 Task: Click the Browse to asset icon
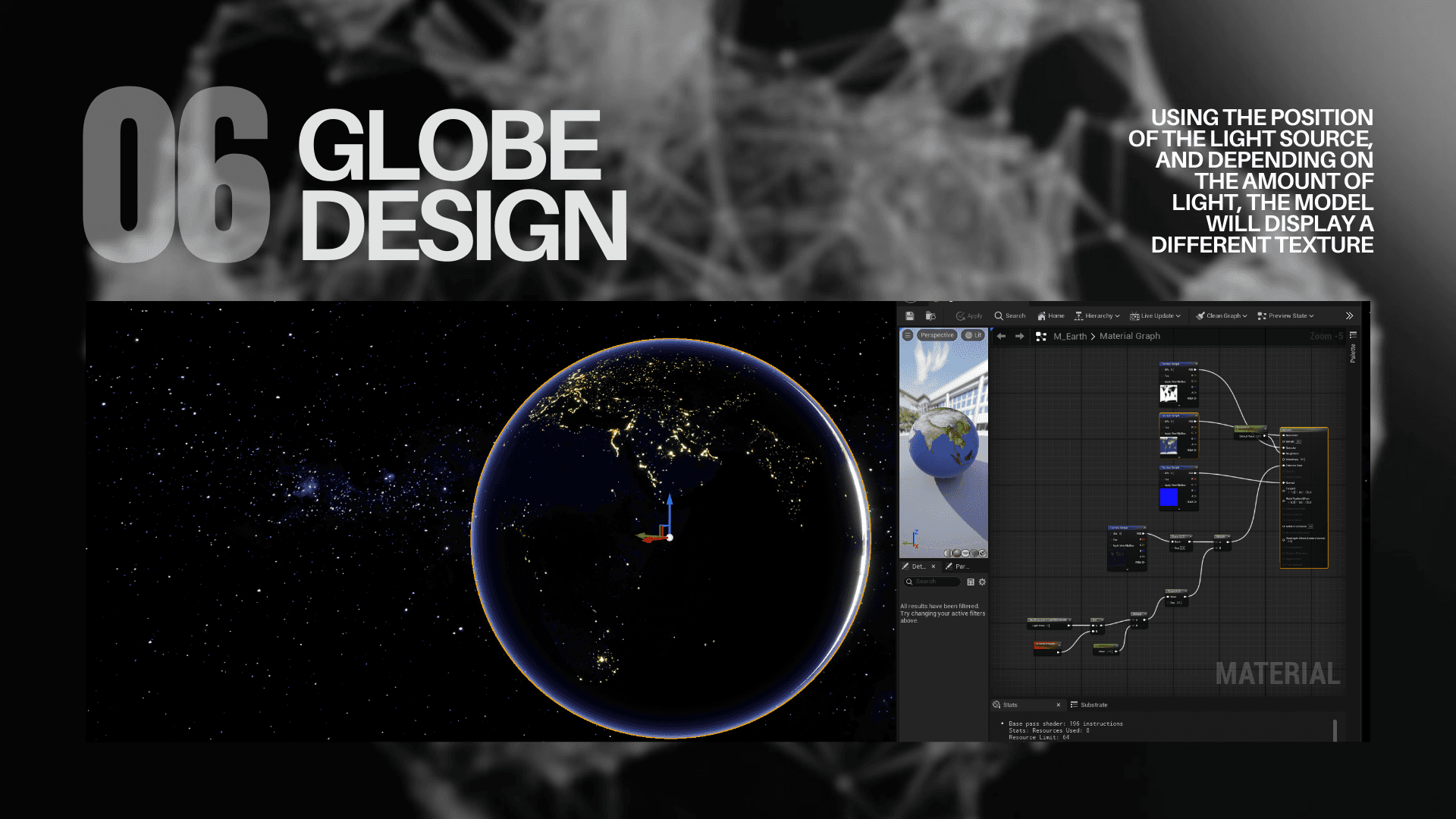pyautogui.click(x=930, y=315)
